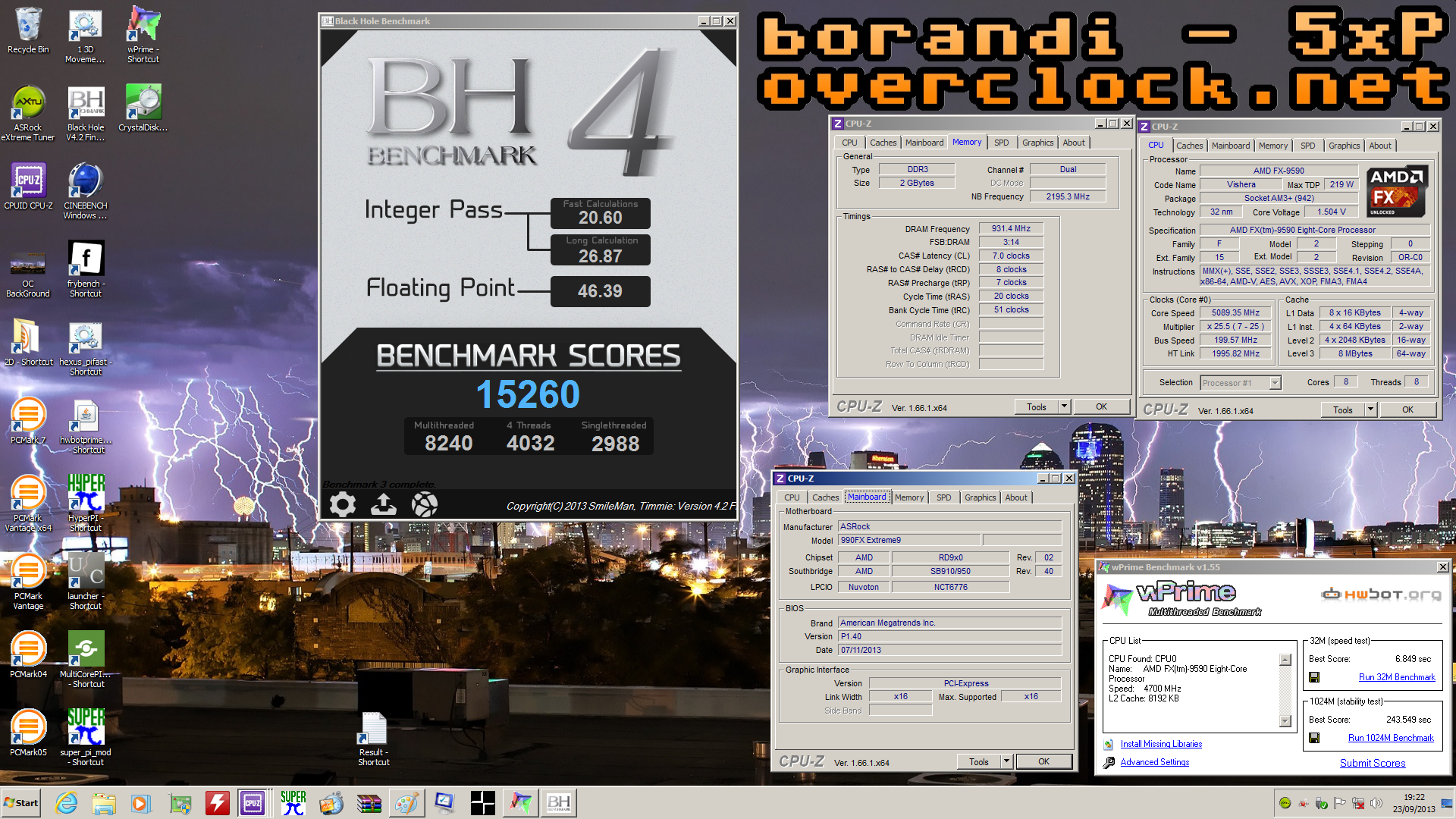Switch to Caches tab in CPU CPU-Z window
1456x819 pixels.
(1189, 146)
